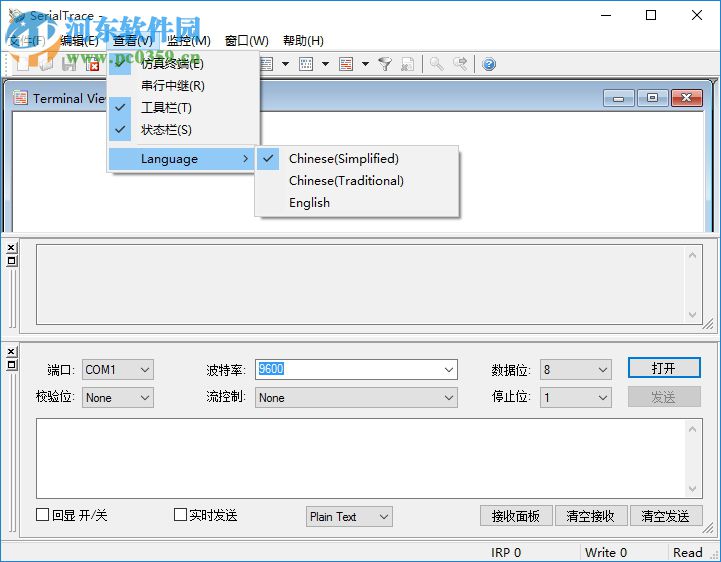Float the send panel with its square icon
Image resolution: width=721 pixels, height=562 pixels.
tap(11, 365)
